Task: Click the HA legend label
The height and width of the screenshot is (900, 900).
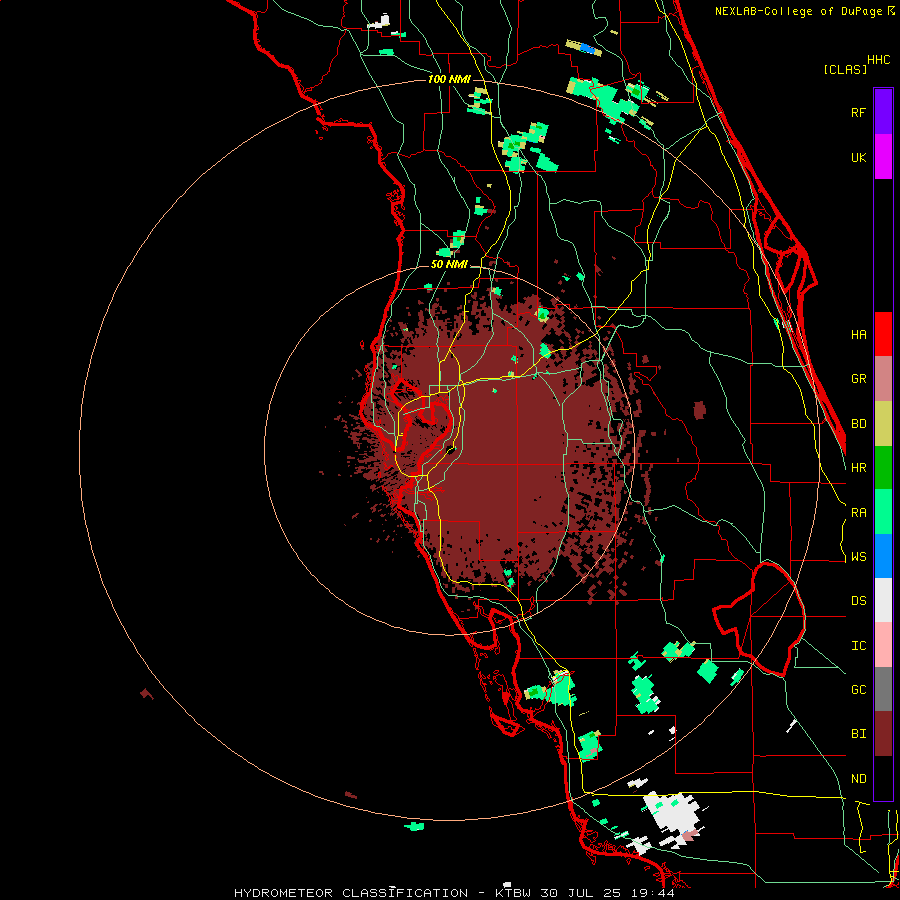Action: [x=858, y=335]
